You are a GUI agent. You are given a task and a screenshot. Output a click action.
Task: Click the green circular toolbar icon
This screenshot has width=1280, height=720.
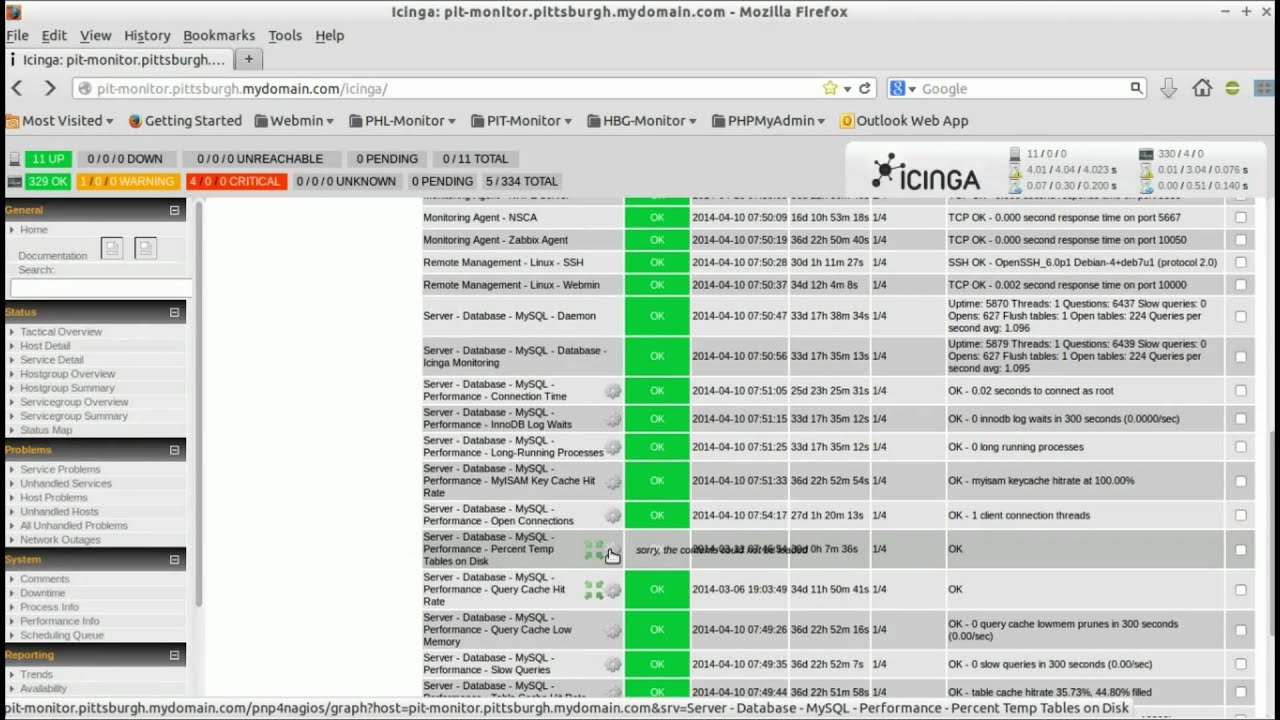point(1232,88)
